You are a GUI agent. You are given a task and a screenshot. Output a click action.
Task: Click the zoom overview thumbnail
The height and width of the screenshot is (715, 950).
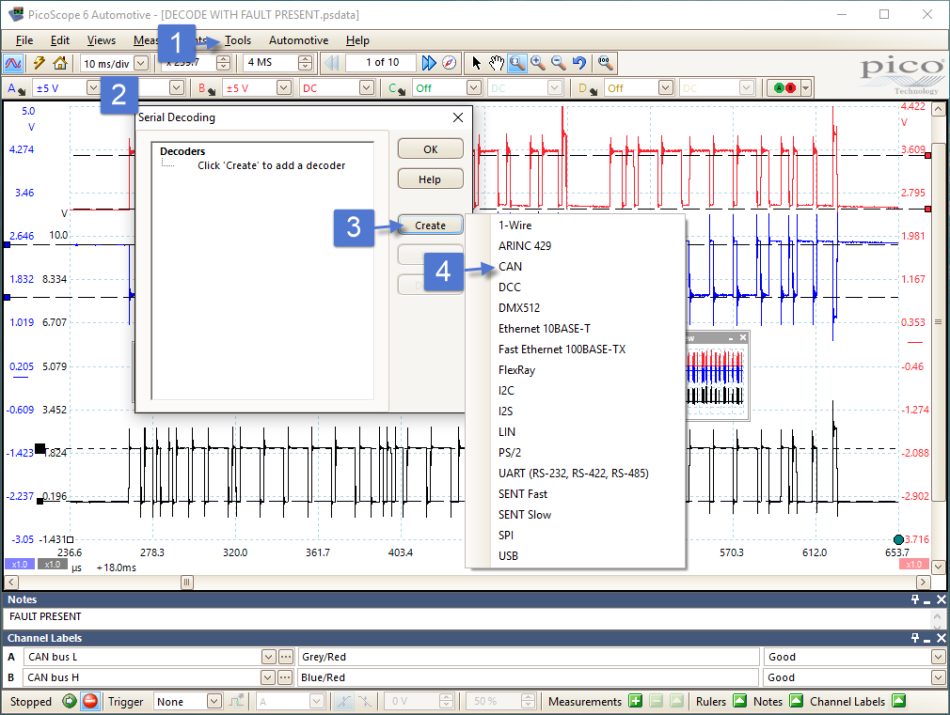point(715,381)
